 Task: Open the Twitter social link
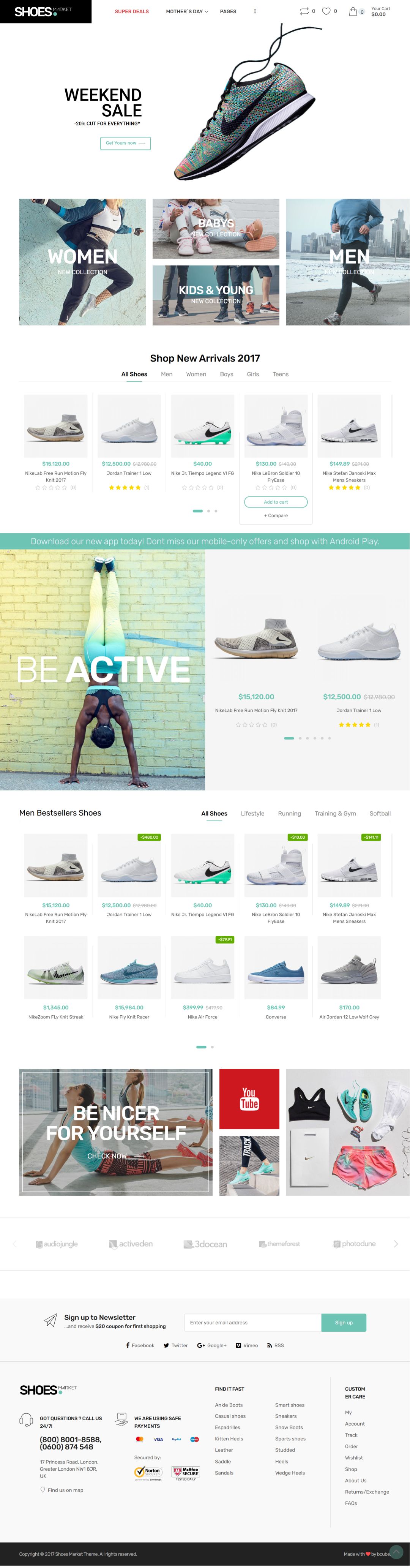(x=176, y=1345)
